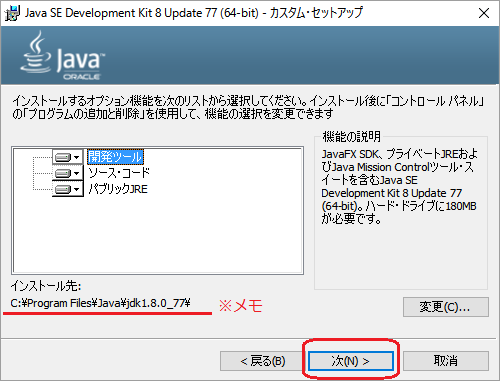Screen dimensions: 500x381
Task: Click the installer icon in the title bar
Action: [12, 13]
